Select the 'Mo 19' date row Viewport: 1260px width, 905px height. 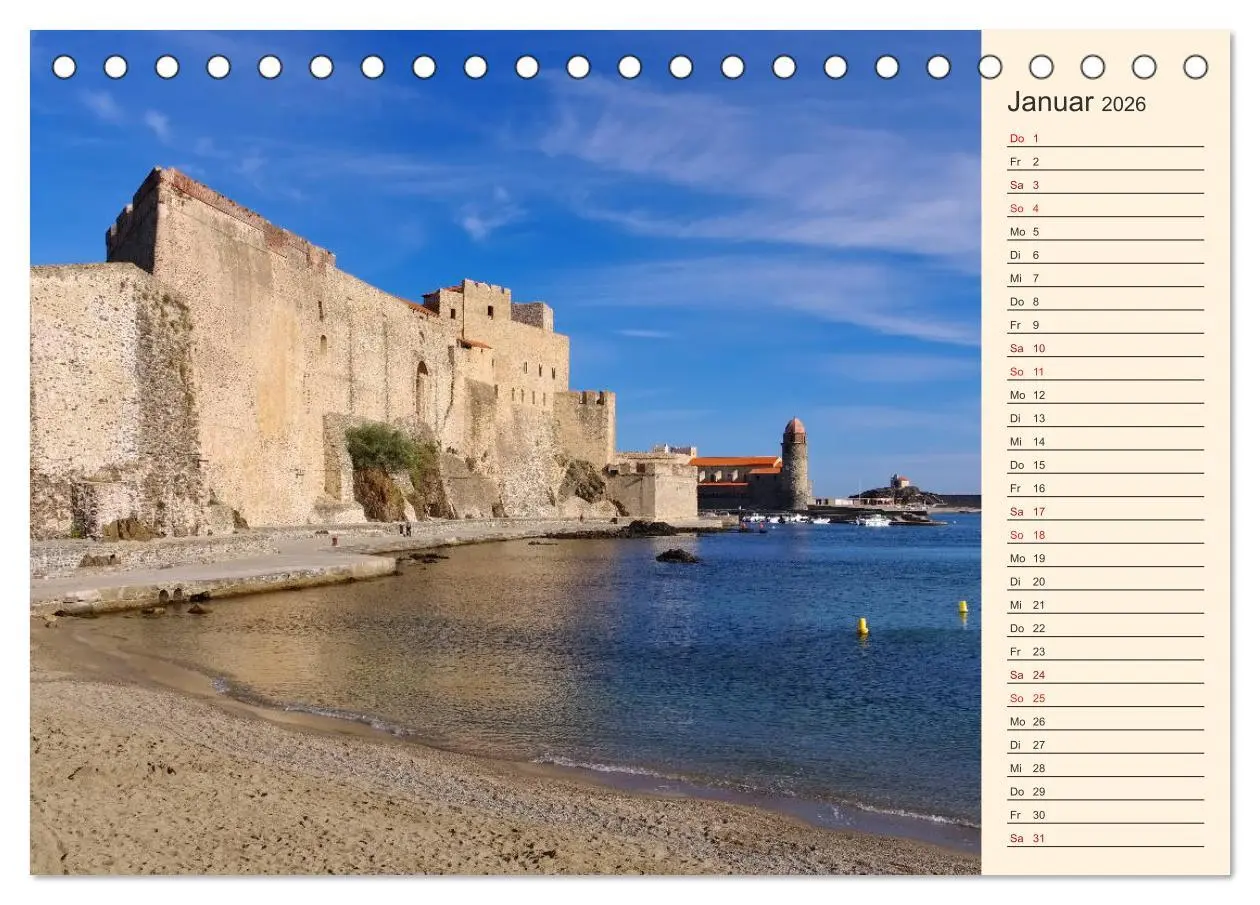point(1105,558)
